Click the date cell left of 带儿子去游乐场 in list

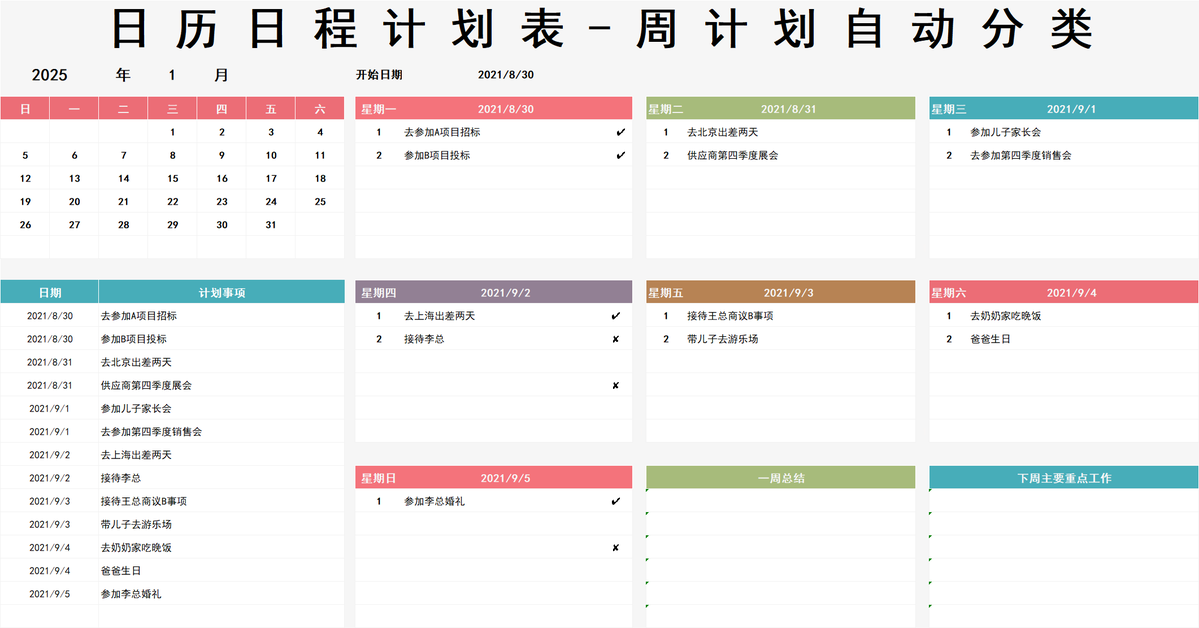tap(50, 525)
